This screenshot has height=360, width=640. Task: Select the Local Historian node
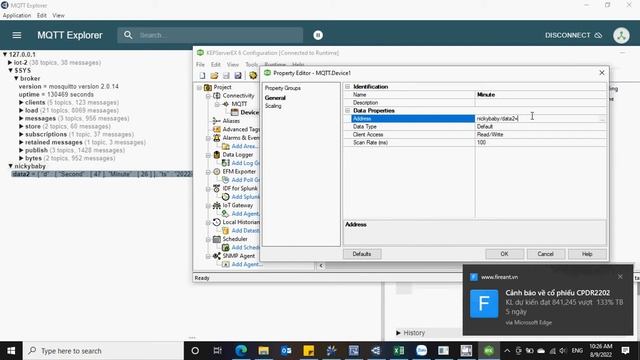pyautogui.click(x=241, y=222)
